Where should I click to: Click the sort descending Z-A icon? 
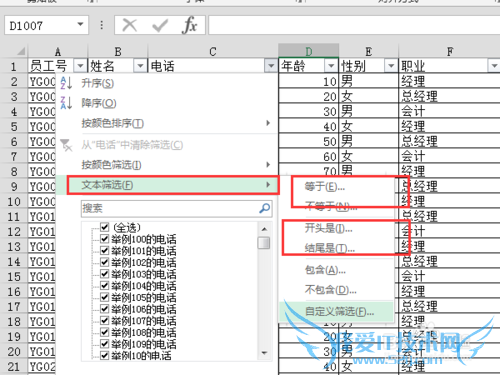click(66, 103)
